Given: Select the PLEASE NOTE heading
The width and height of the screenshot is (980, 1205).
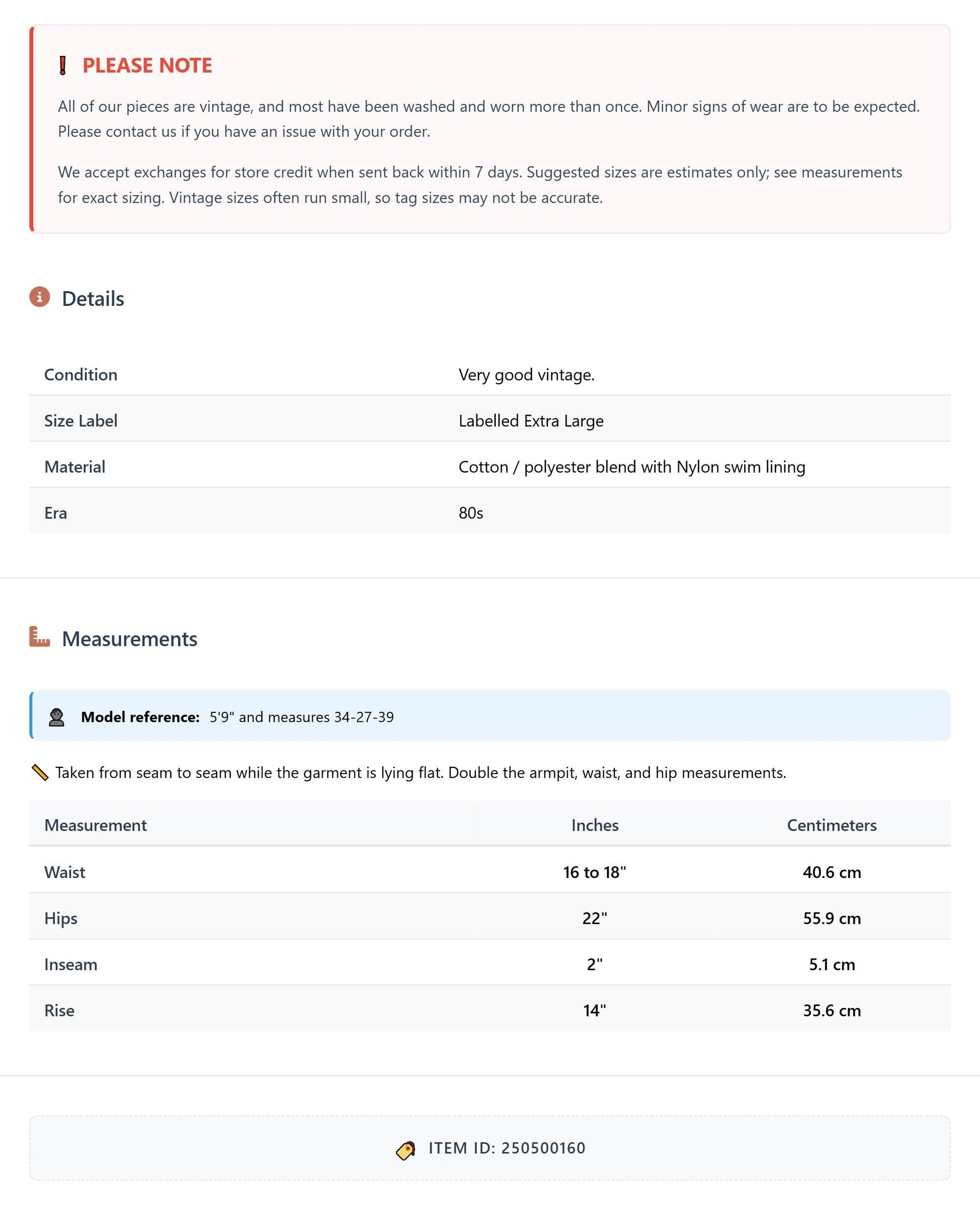Looking at the screenshot, I should pos(148,65).
